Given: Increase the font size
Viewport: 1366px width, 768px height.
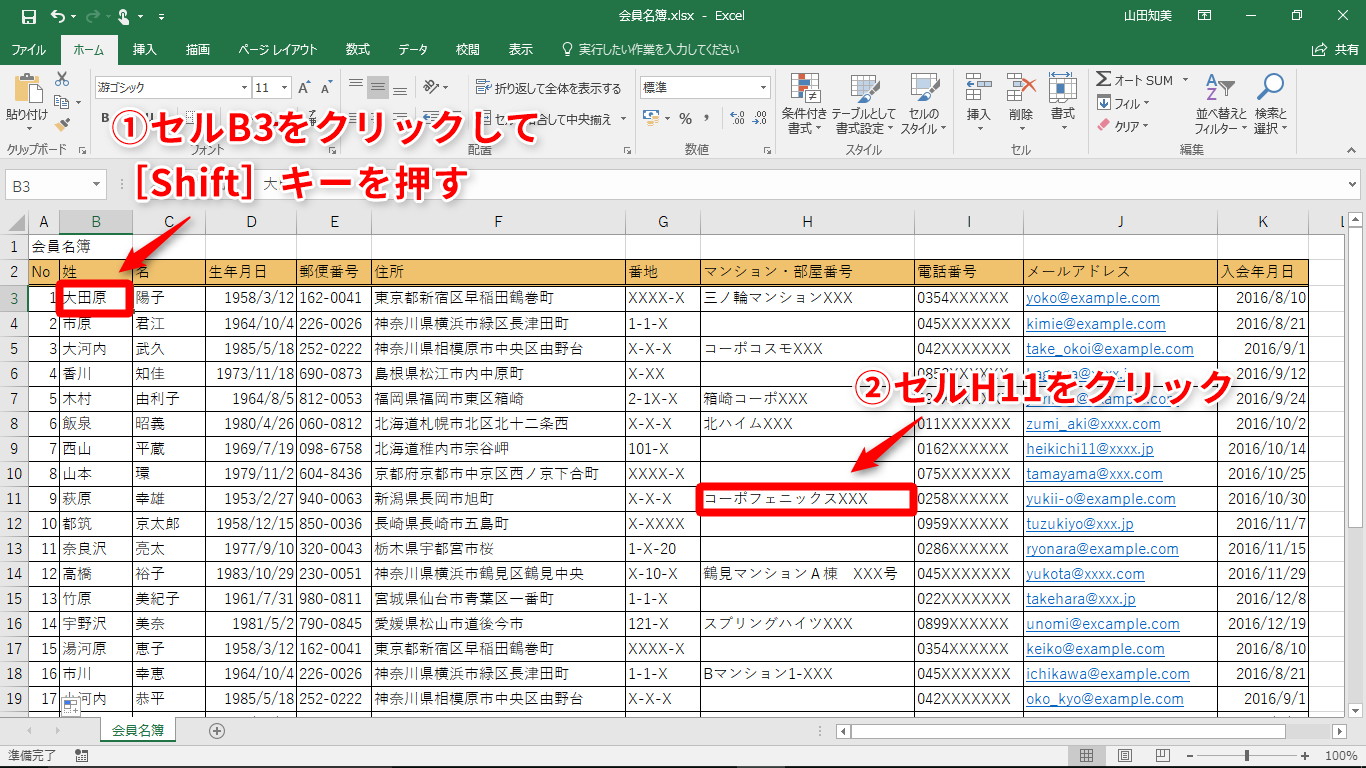Looking at the screenshot, I should (x=304, y=88).
